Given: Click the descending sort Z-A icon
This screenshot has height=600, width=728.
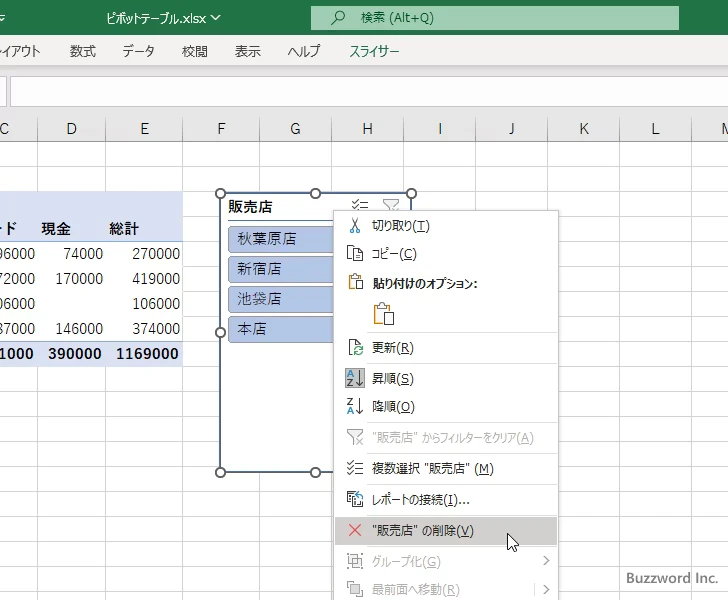Looking at the screenshot, I should pyautogui.click(x=355, y=406).
